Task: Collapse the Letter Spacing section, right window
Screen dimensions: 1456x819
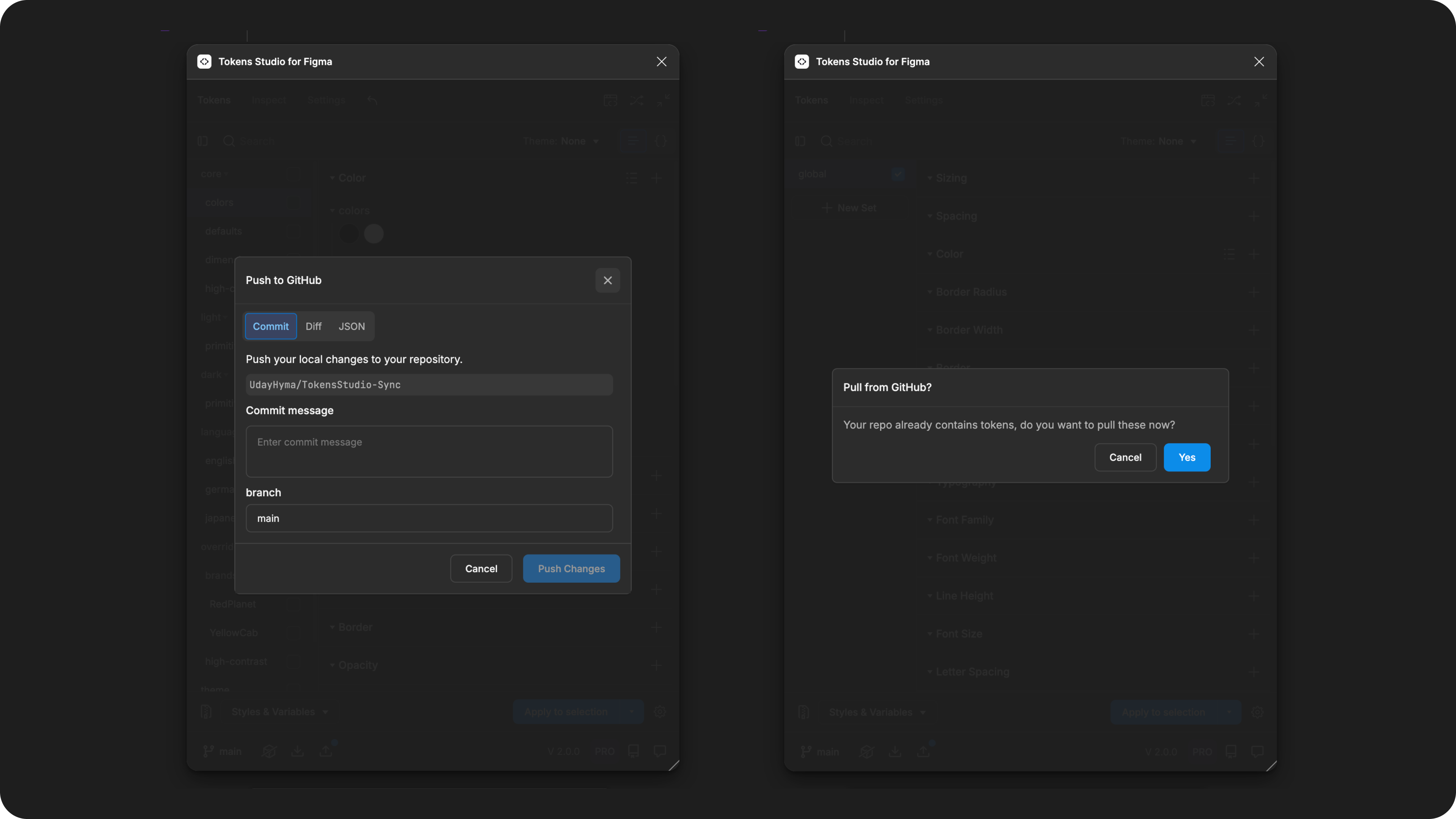Action: tap(930, 672)
